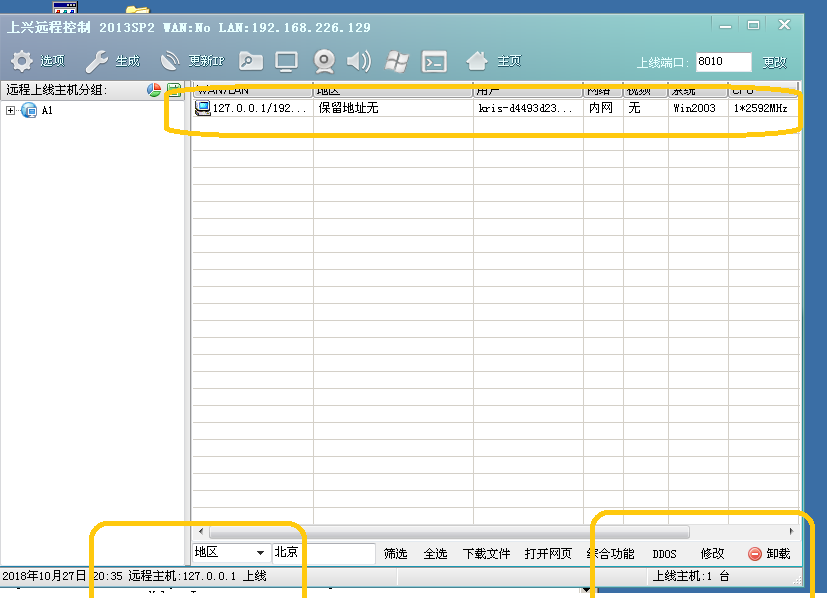
Task: Click the 打开网页 button
Action: click(548, 554)
